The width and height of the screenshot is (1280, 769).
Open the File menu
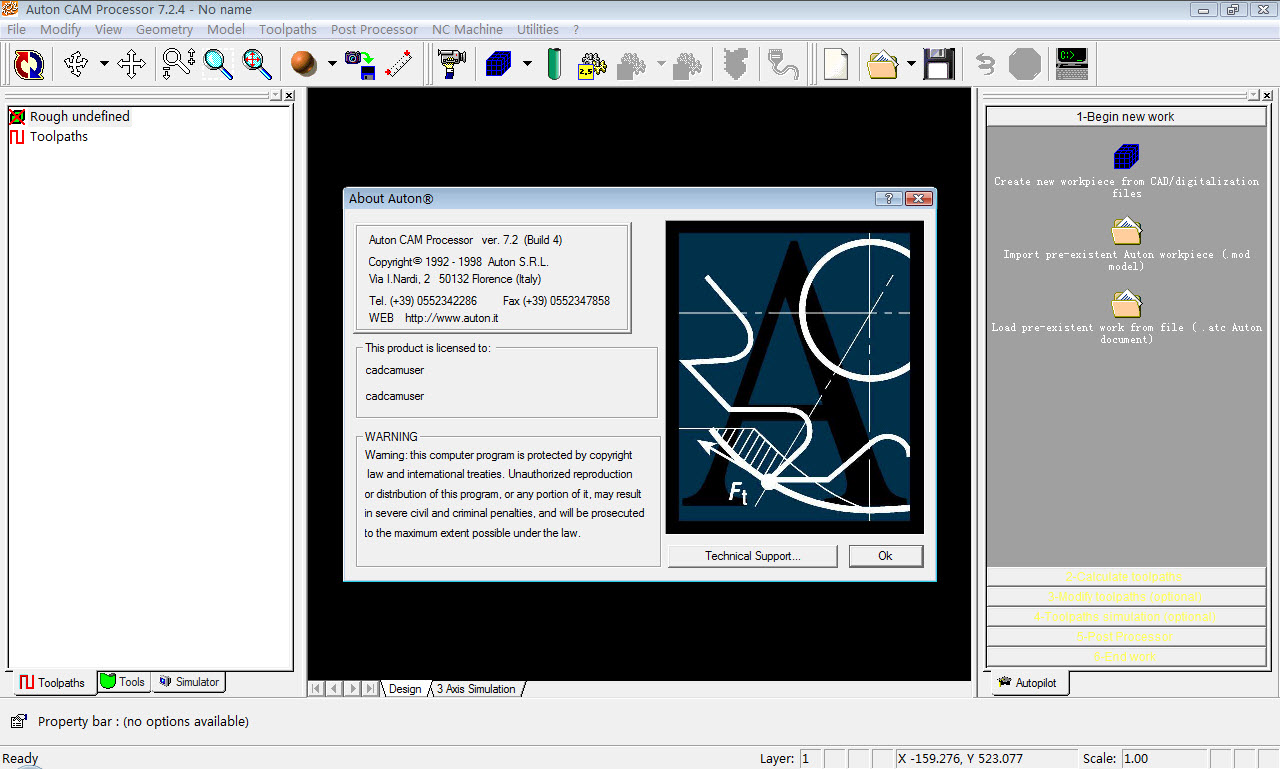(16, 29)
